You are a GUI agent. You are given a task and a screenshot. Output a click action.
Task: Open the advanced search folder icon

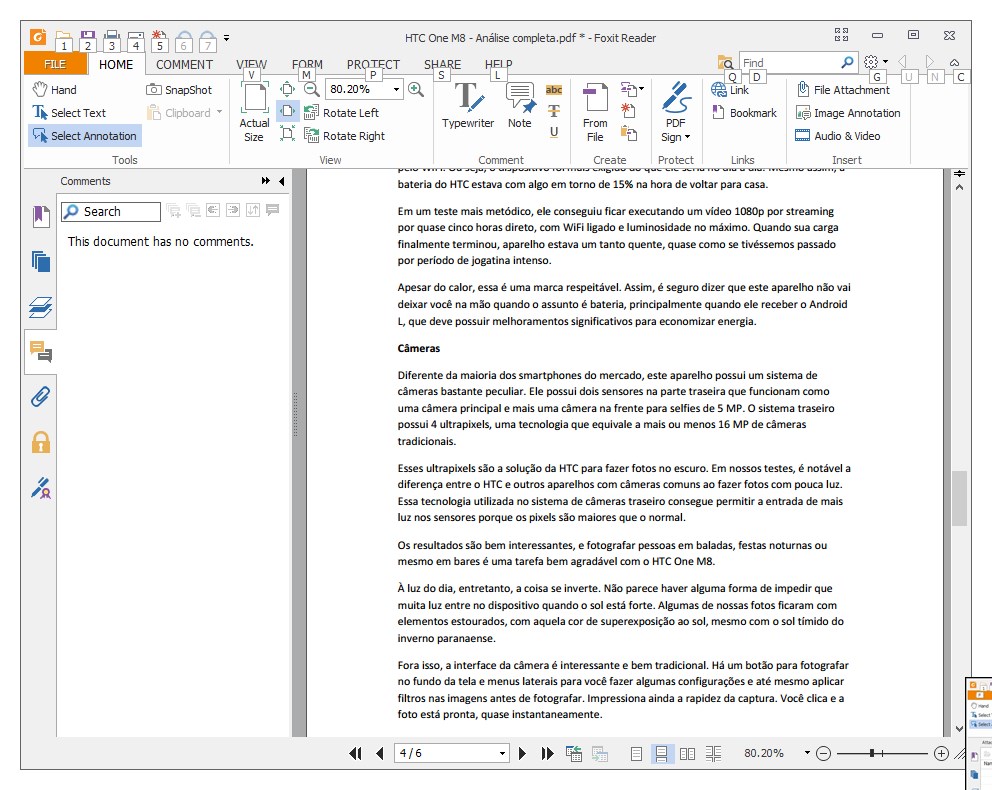[725, 62]
